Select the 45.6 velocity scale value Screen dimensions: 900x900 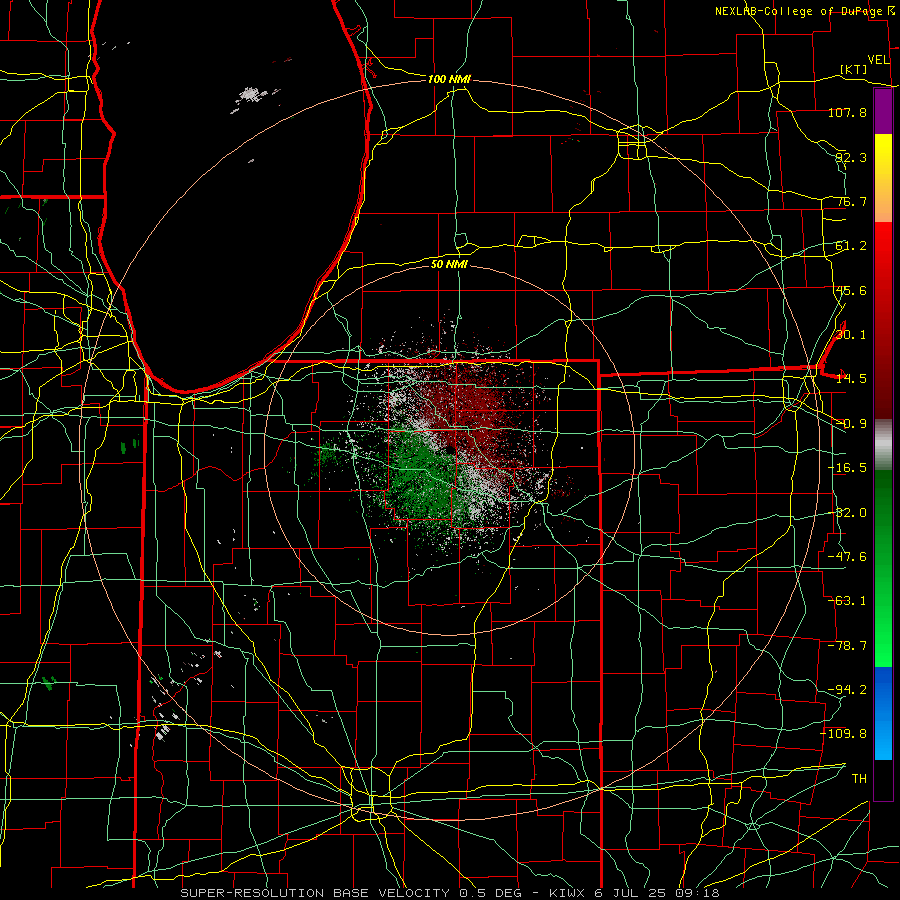pyautogui.click(x=851, y=290)
